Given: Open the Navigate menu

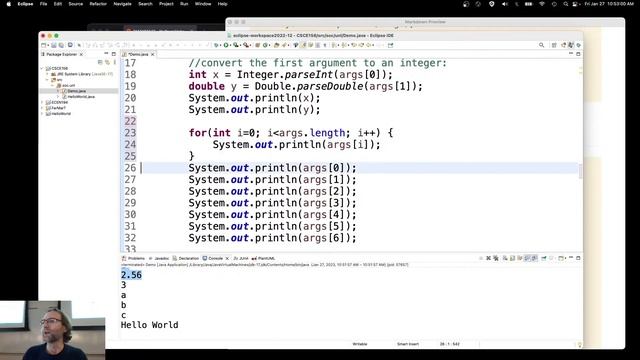Looking at the screenshot, I should click(122, 4).
